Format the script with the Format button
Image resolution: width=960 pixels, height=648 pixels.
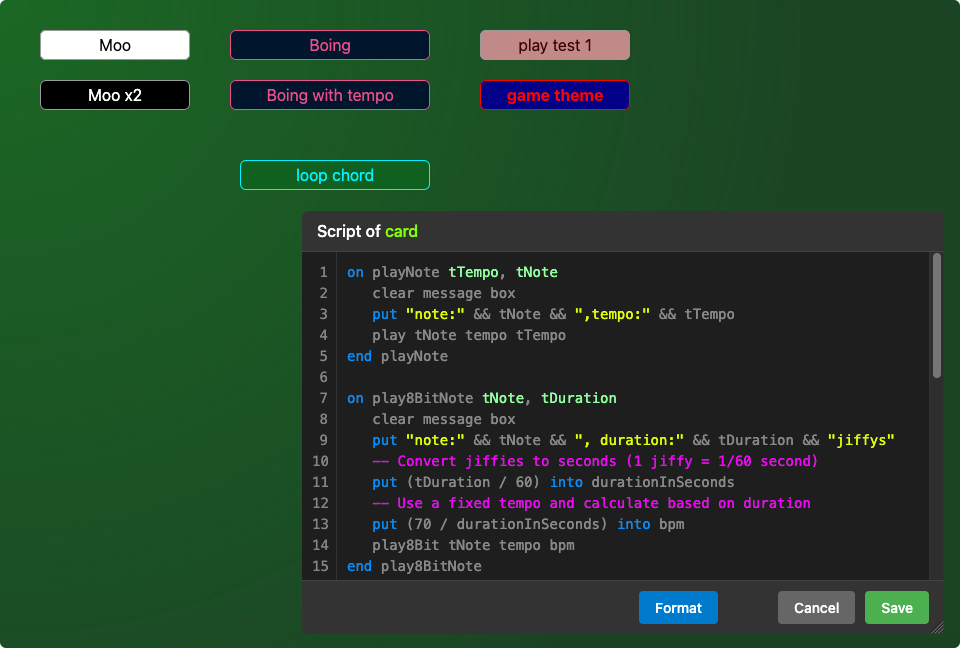678,608
